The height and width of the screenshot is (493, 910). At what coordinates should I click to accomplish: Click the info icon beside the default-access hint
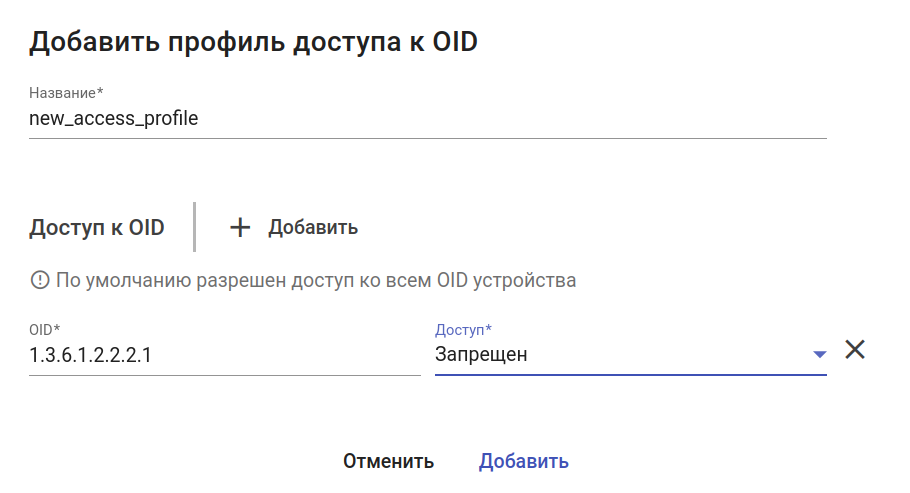coord(40,280)
